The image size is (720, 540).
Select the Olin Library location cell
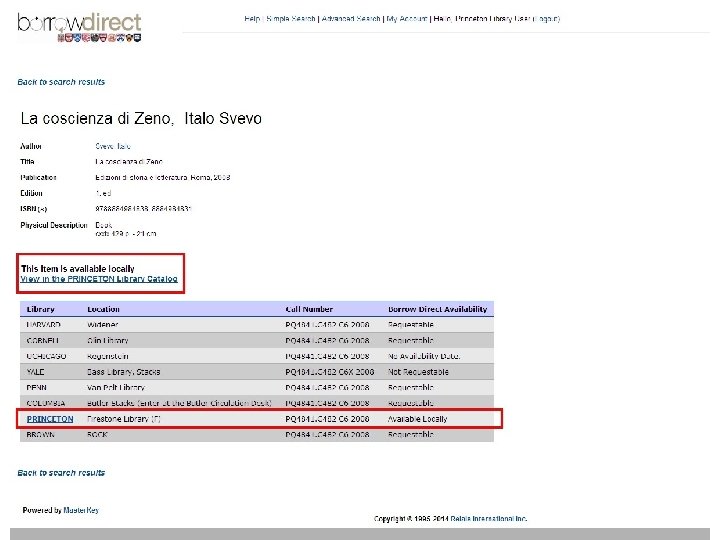(x=108, y=341)
